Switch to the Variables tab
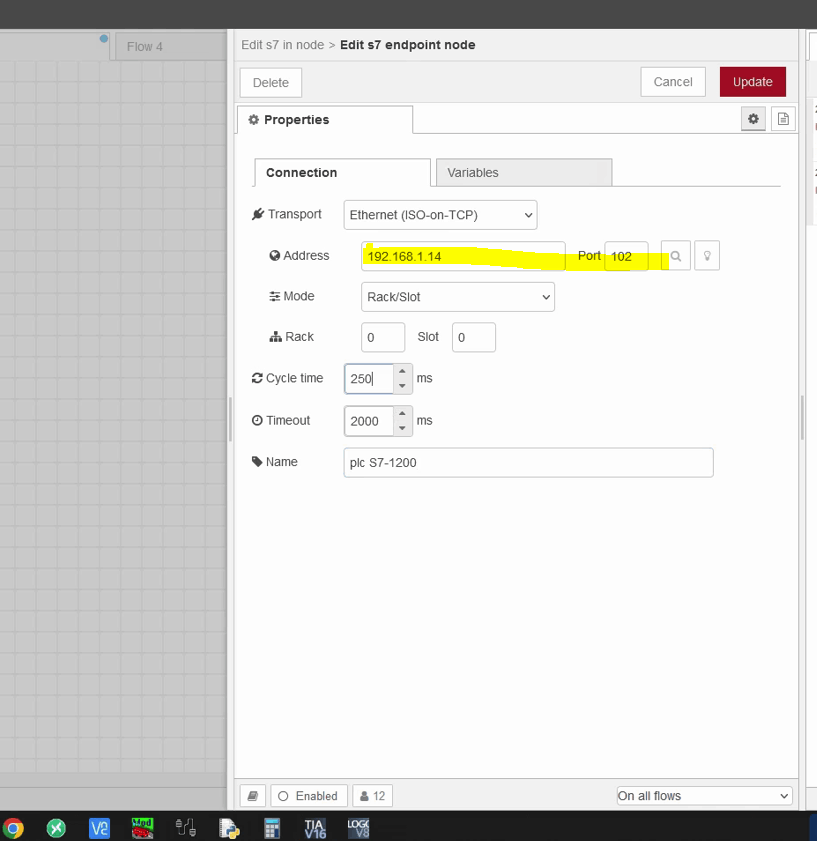 [524, 173]
